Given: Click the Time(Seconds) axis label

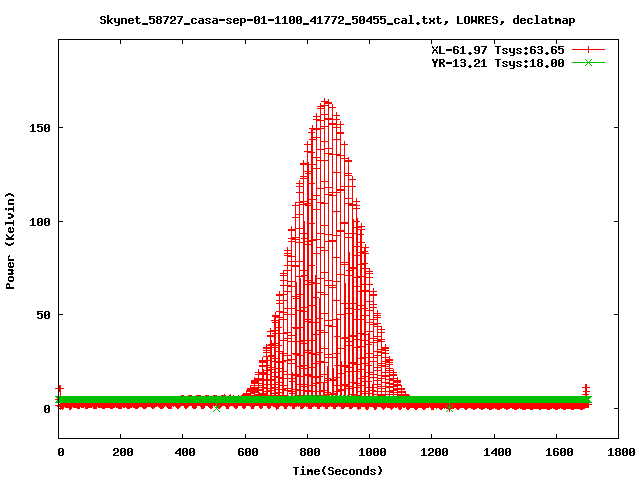Looking at the screenshot, I should [338, 471].
